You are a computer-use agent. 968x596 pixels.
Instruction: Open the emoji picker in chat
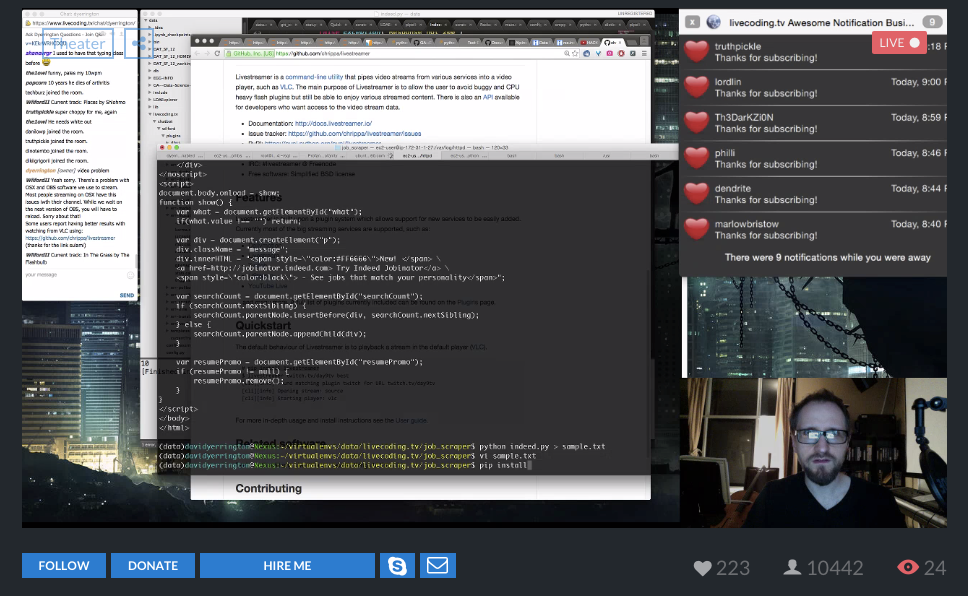tap(130, 275)
